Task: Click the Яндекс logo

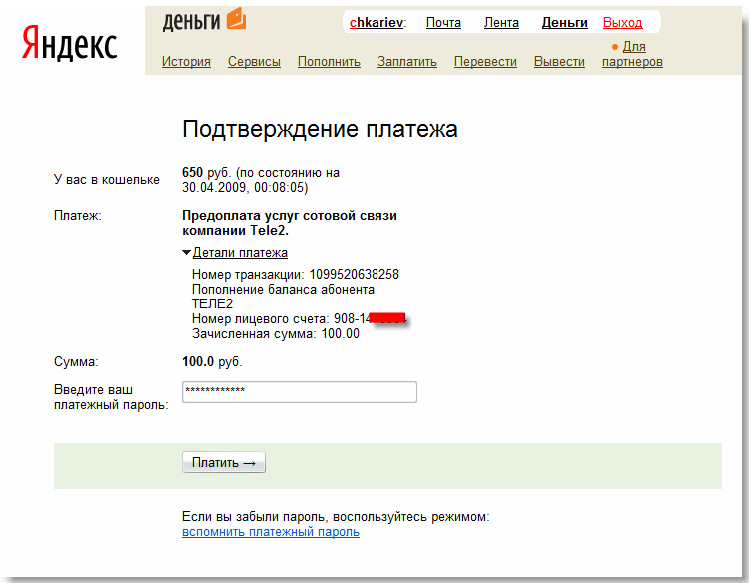Action: tap(69, 43)
